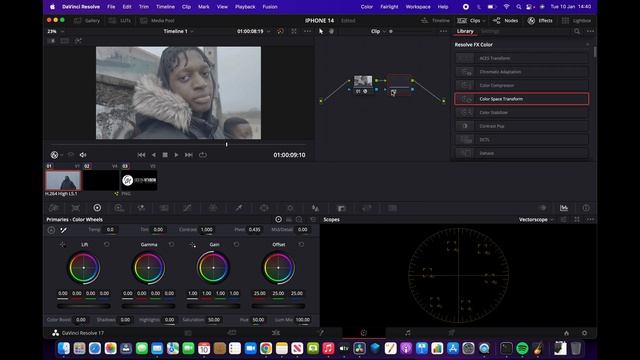Viewport: 640px width, 360px height.
Task: Open the Qualifier eyedropper palette
Action: tap(238, 208)
